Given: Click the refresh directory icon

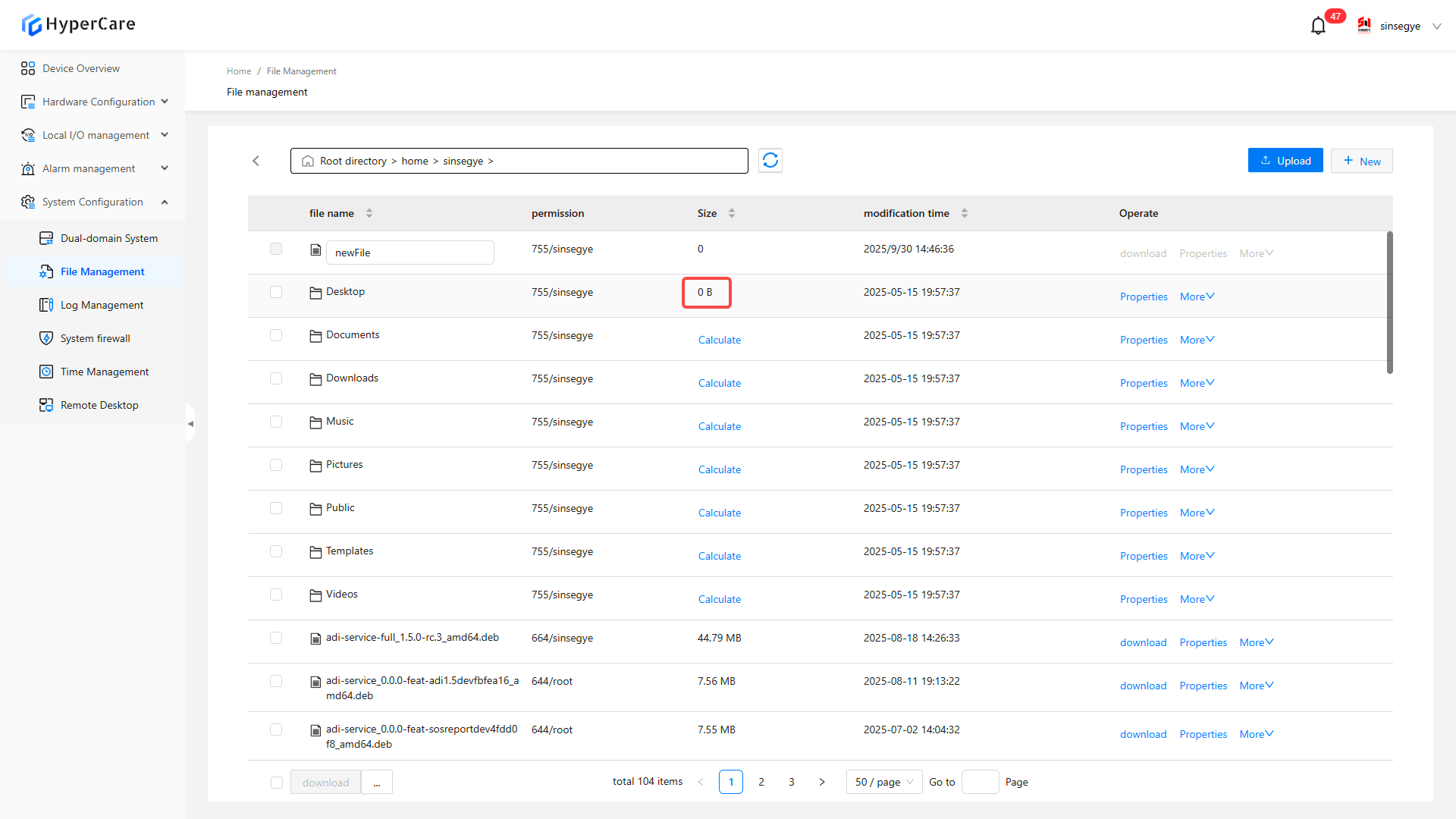Looking at the screenshot, I should 770,161.
